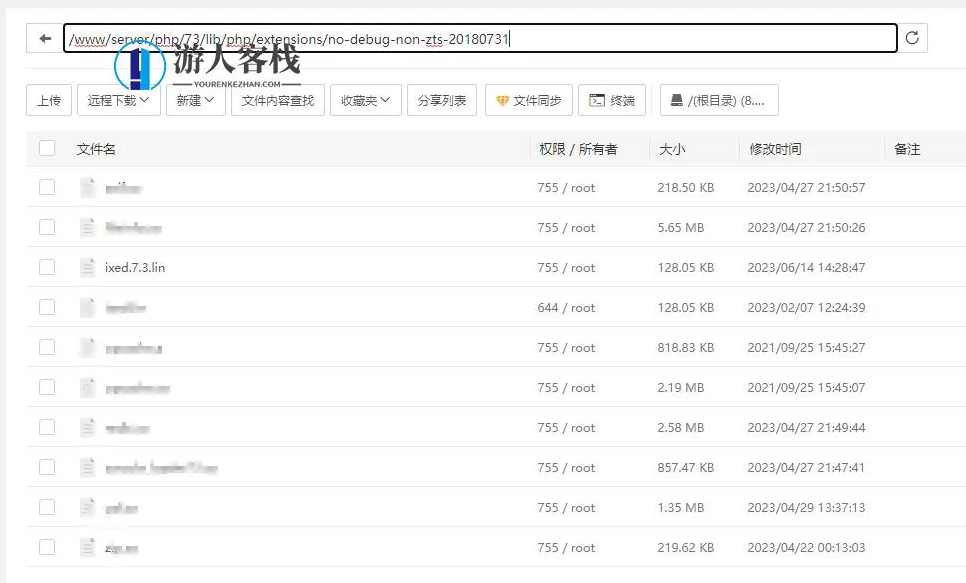Open the 分享列表 (share list)
The width and height of the screenshot is (966, 583).
pyautogui.click(x=441, y=100)
